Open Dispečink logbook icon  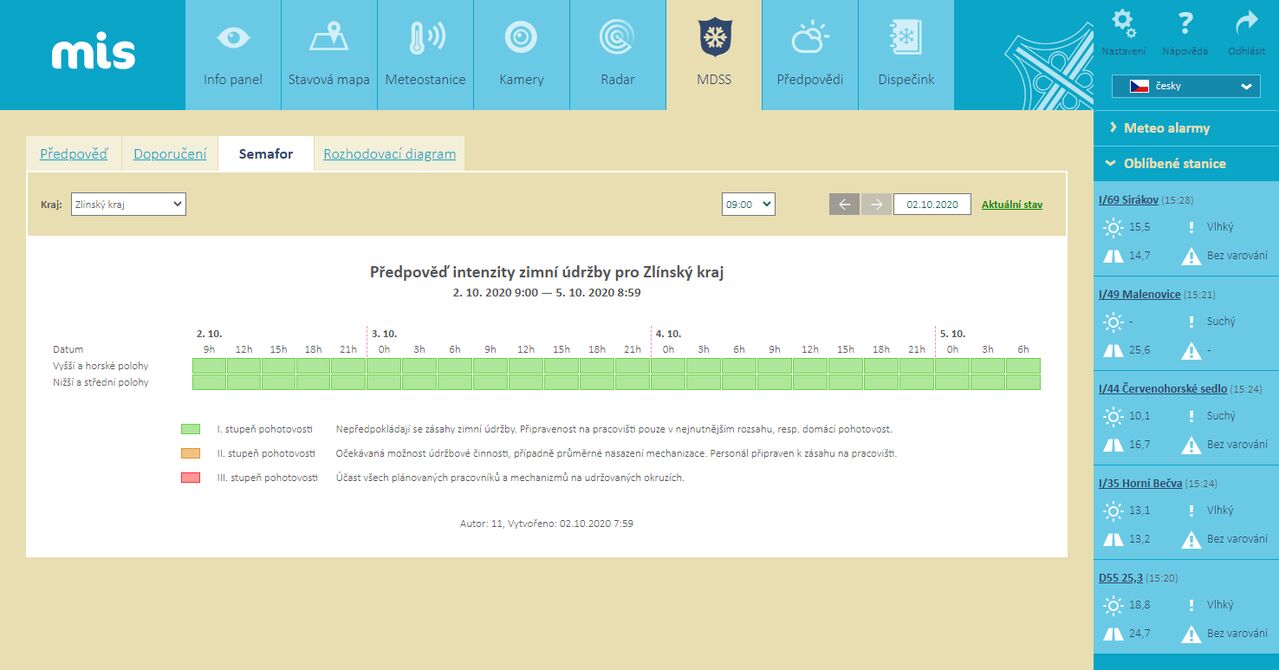[x=905, y=39]
